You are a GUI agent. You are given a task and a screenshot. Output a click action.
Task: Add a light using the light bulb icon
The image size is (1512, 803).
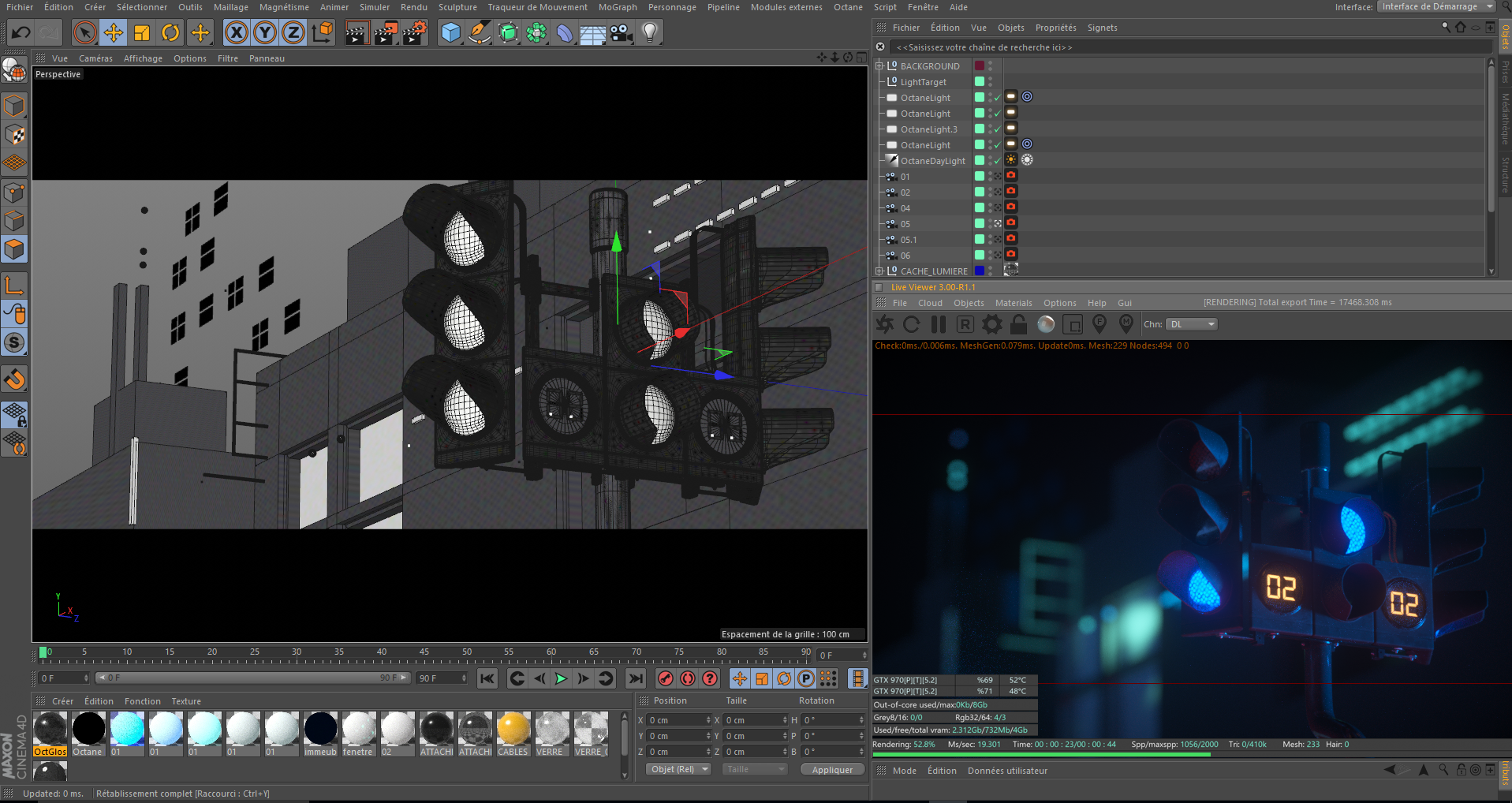coord(649,33)
